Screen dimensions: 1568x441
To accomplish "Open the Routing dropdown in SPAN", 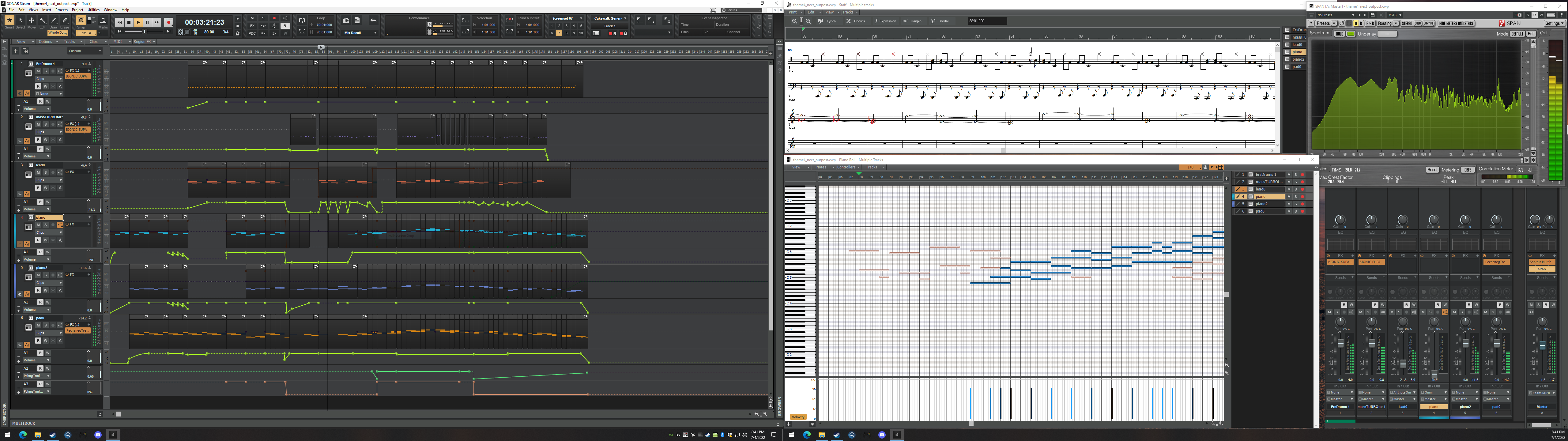I will pyautogui.click(x=1388, y=23).
